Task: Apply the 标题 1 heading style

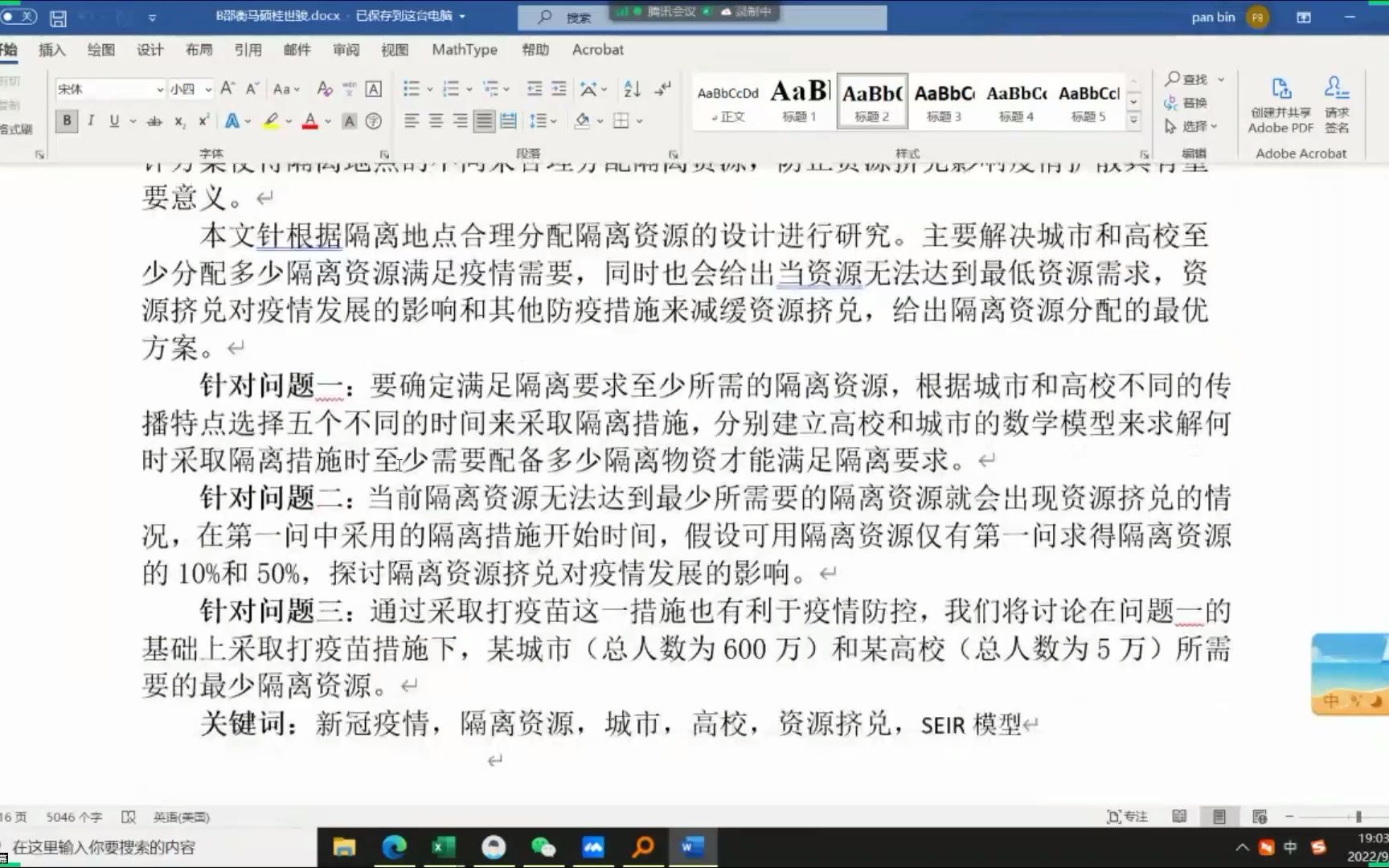Action: 798,100
